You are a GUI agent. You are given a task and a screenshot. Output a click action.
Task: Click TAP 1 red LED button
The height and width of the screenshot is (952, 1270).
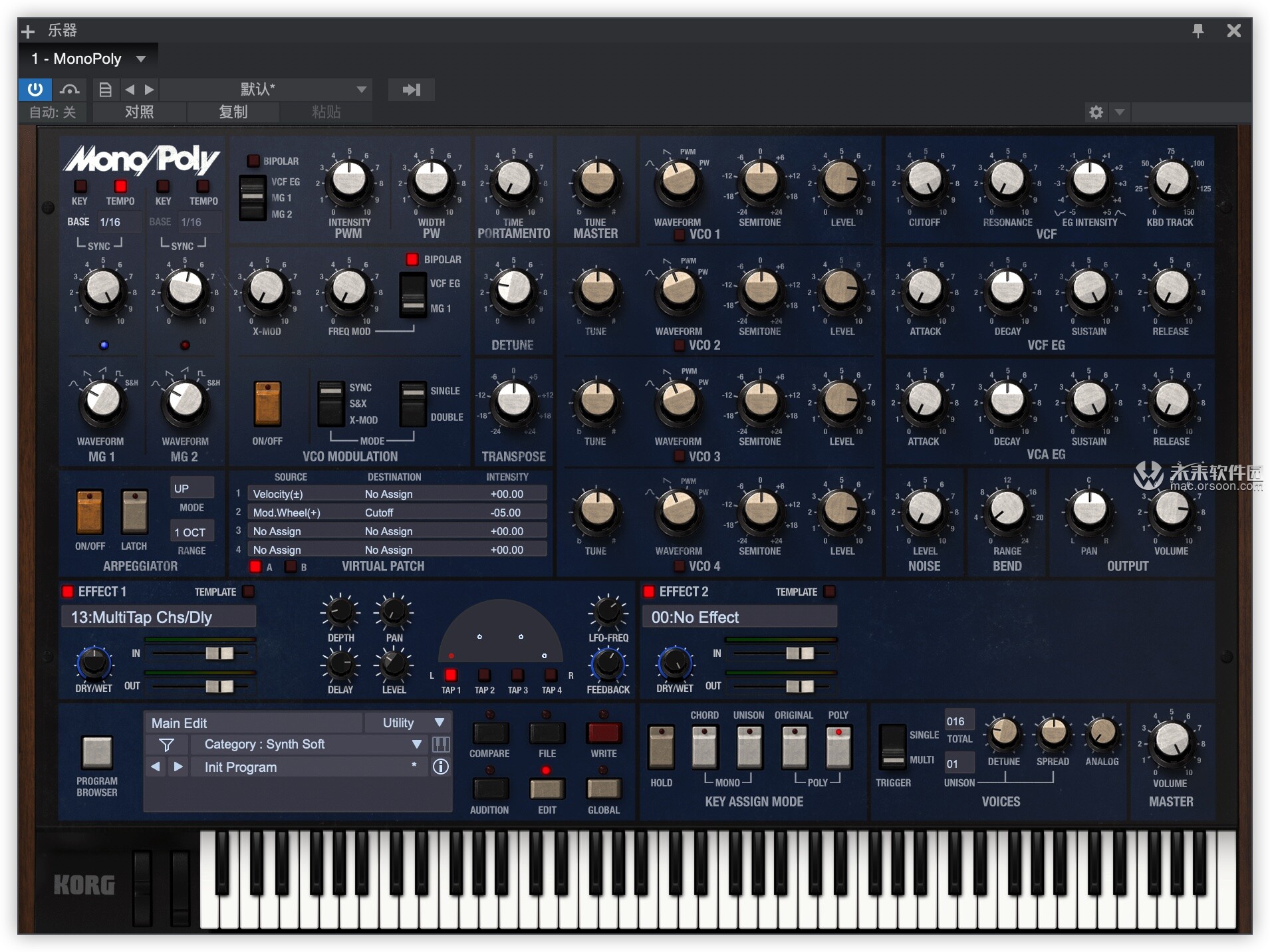[450, 675]
